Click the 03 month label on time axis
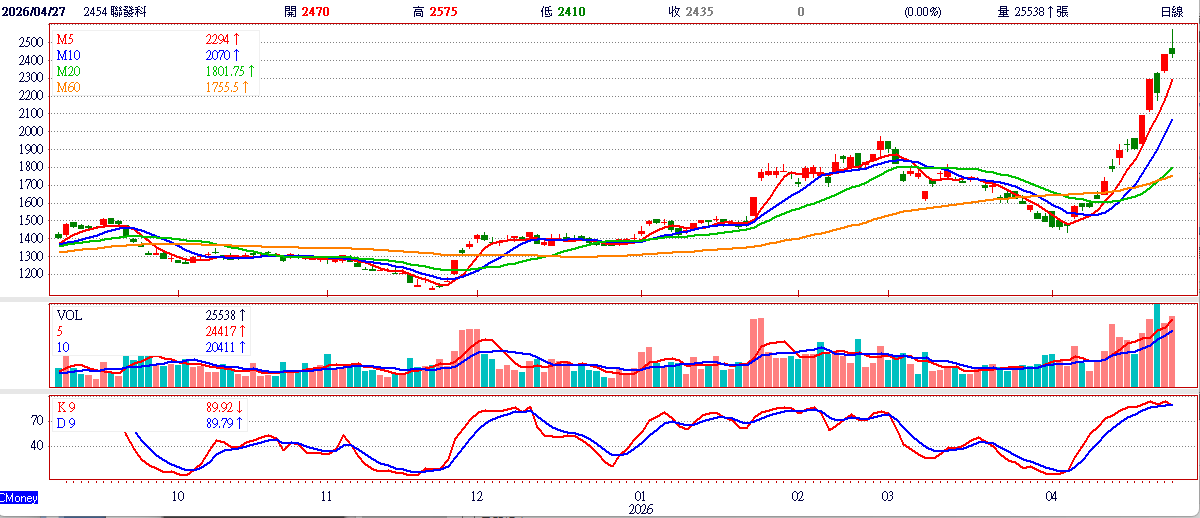The image size is (1200, 518). tap(888, 496)
